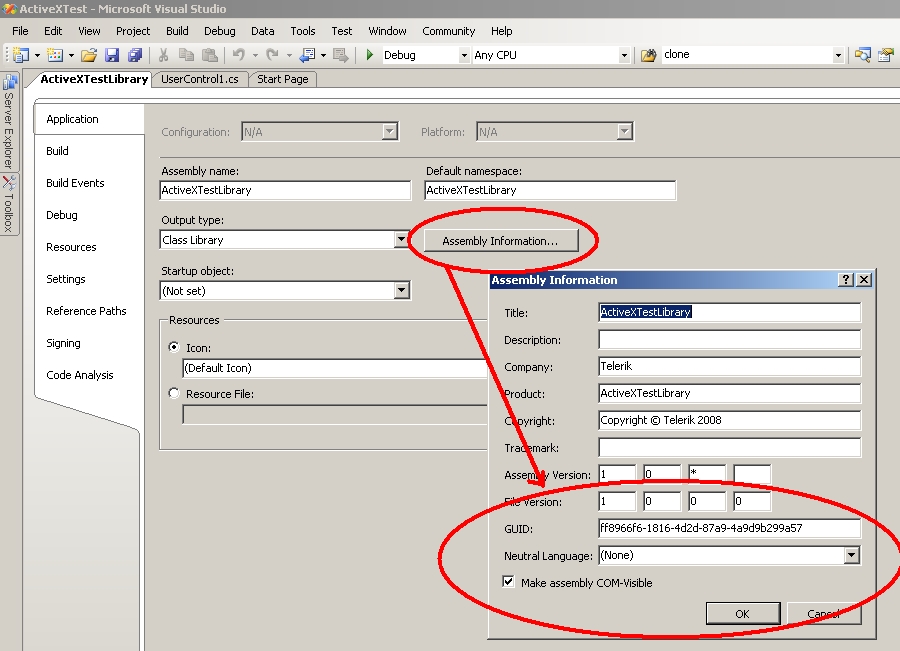Open the Navigate Backward dropdown arrow
900x651 pixels.
click(x=323, y=56)
